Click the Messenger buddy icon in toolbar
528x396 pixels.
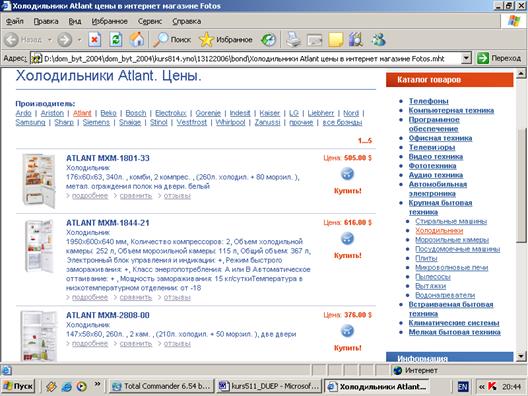click(378, 40)
